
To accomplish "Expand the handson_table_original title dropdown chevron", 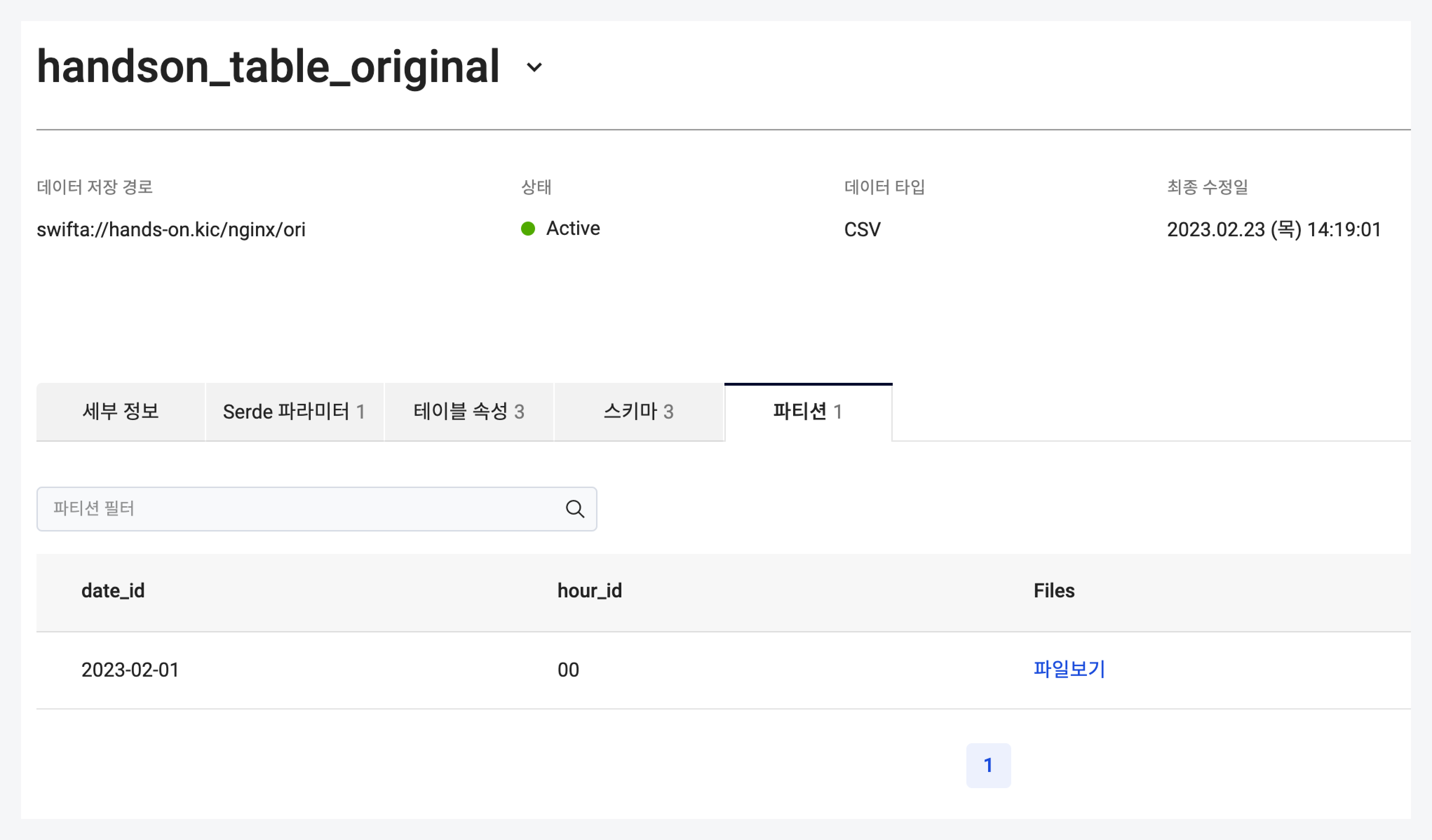I will 534,67.
